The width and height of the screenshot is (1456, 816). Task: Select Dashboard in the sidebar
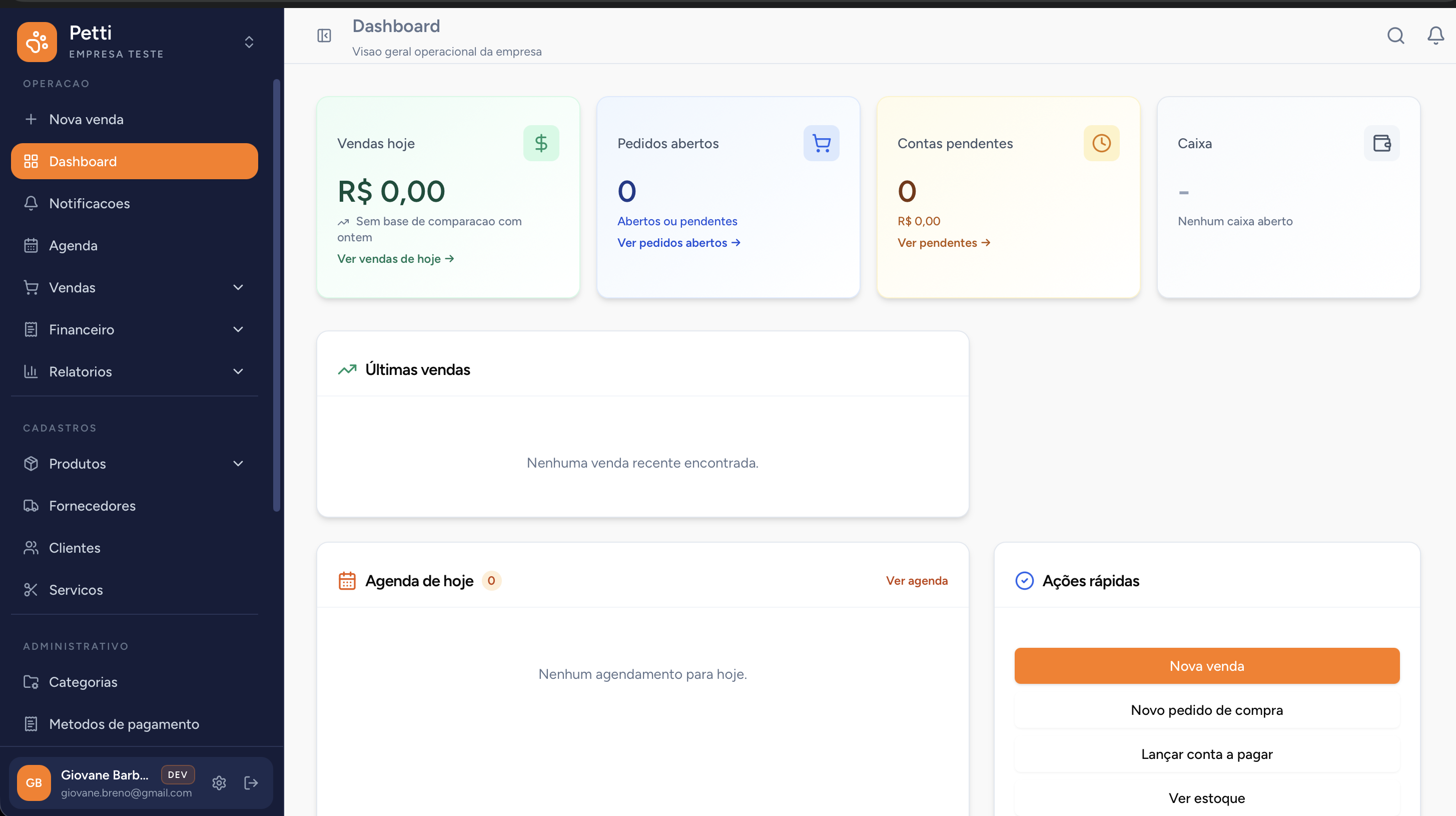(135, 161)
